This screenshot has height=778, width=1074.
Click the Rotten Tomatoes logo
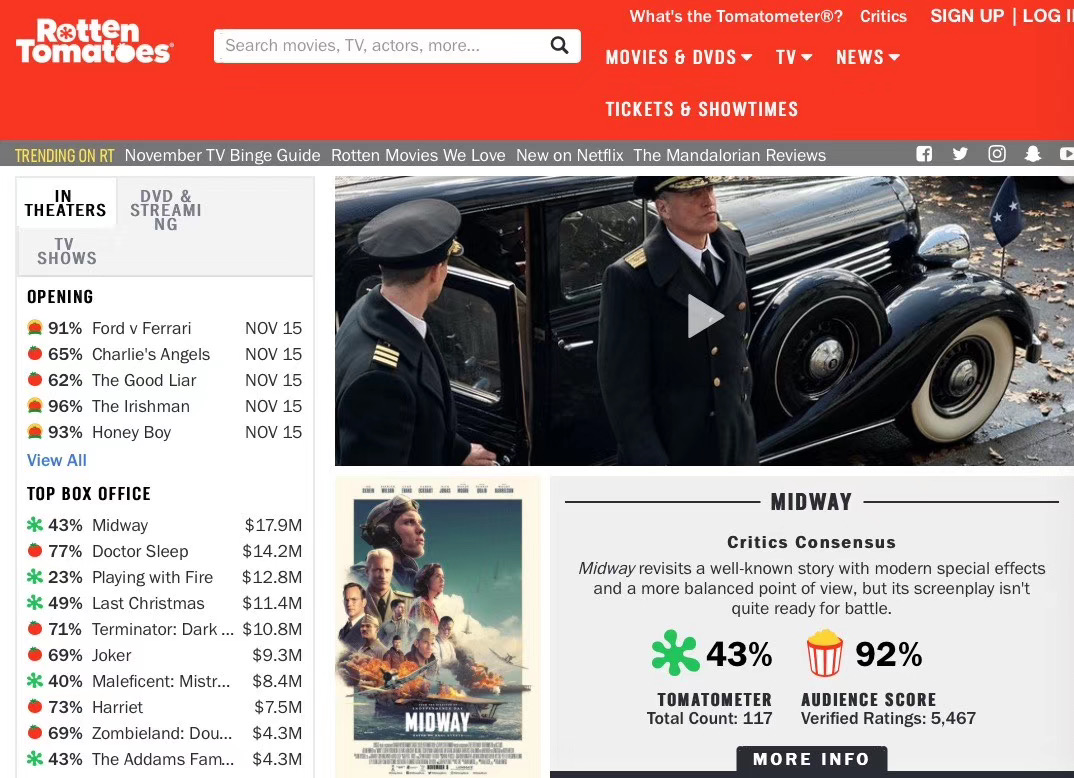(94, 41)
